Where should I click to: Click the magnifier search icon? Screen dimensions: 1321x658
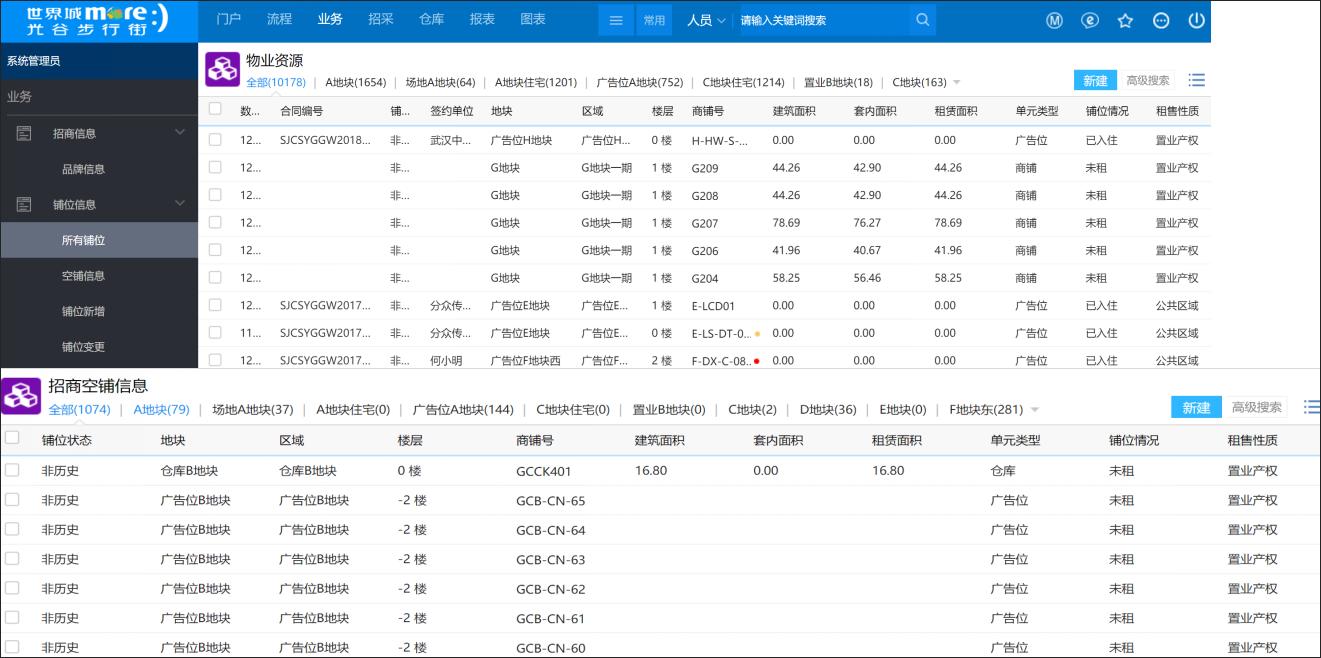pyautogui.click(x=922, y=20)
